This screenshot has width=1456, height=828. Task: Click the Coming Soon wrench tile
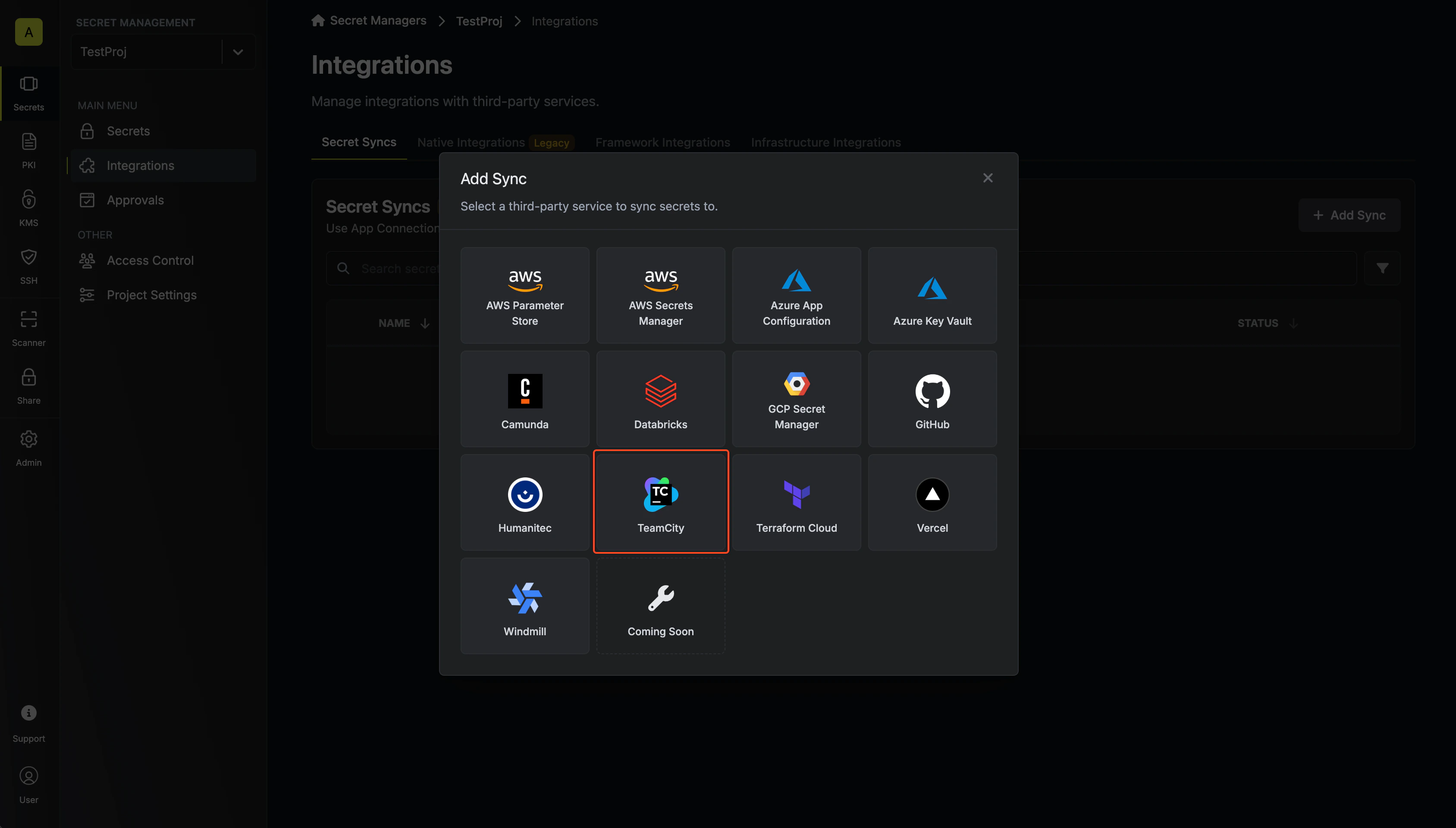[x=661, y=605]
